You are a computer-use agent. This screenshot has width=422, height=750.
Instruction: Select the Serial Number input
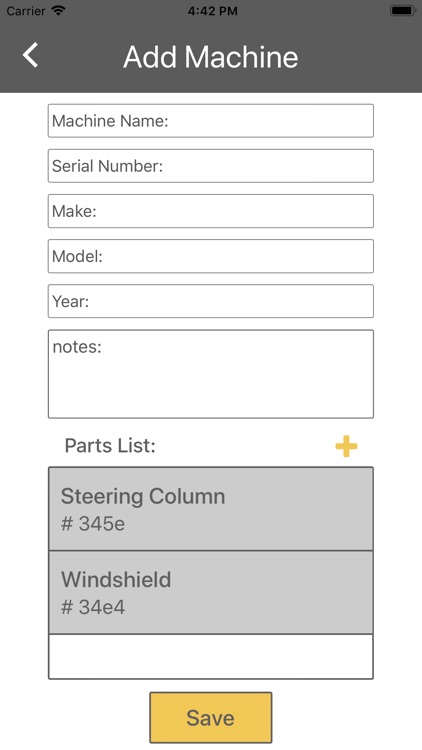point(211,166)
